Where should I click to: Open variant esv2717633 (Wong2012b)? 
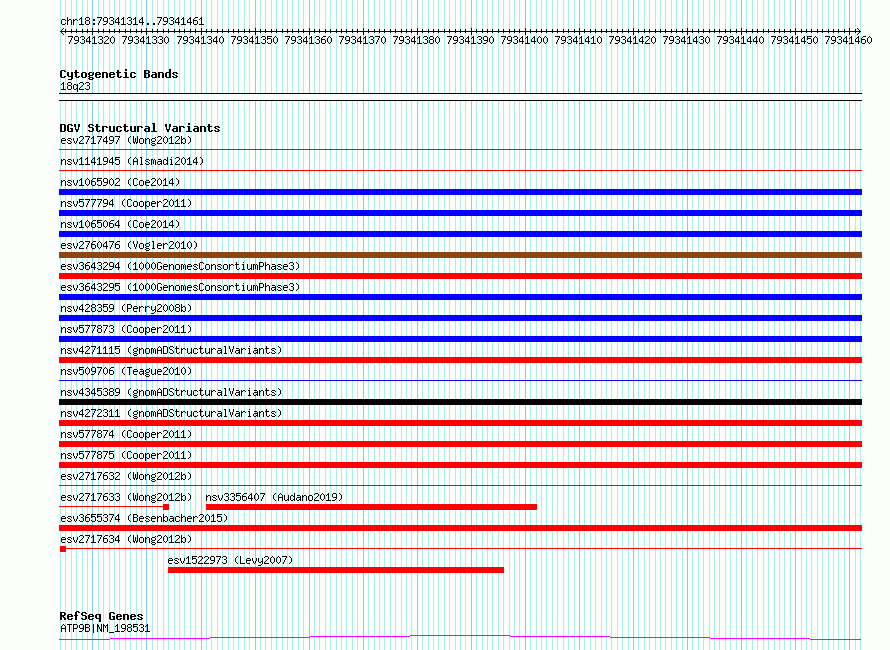[126, 497]
